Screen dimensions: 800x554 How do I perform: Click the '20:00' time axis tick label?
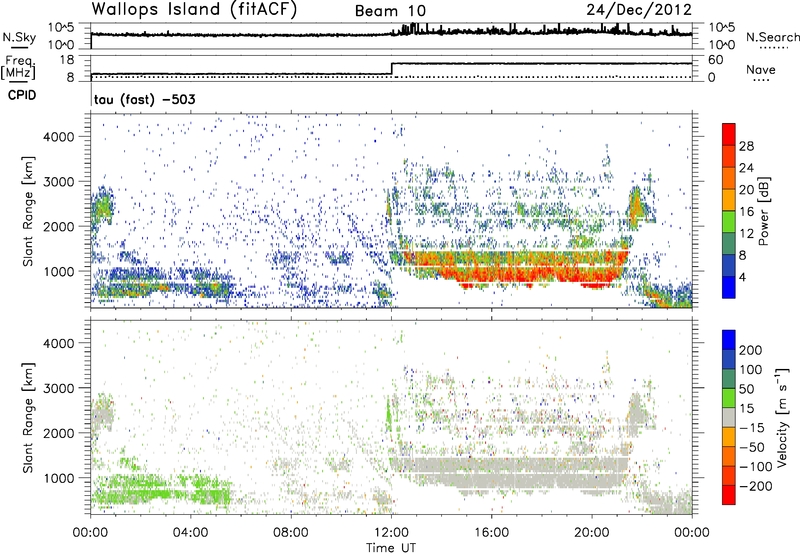pos(591,533)
